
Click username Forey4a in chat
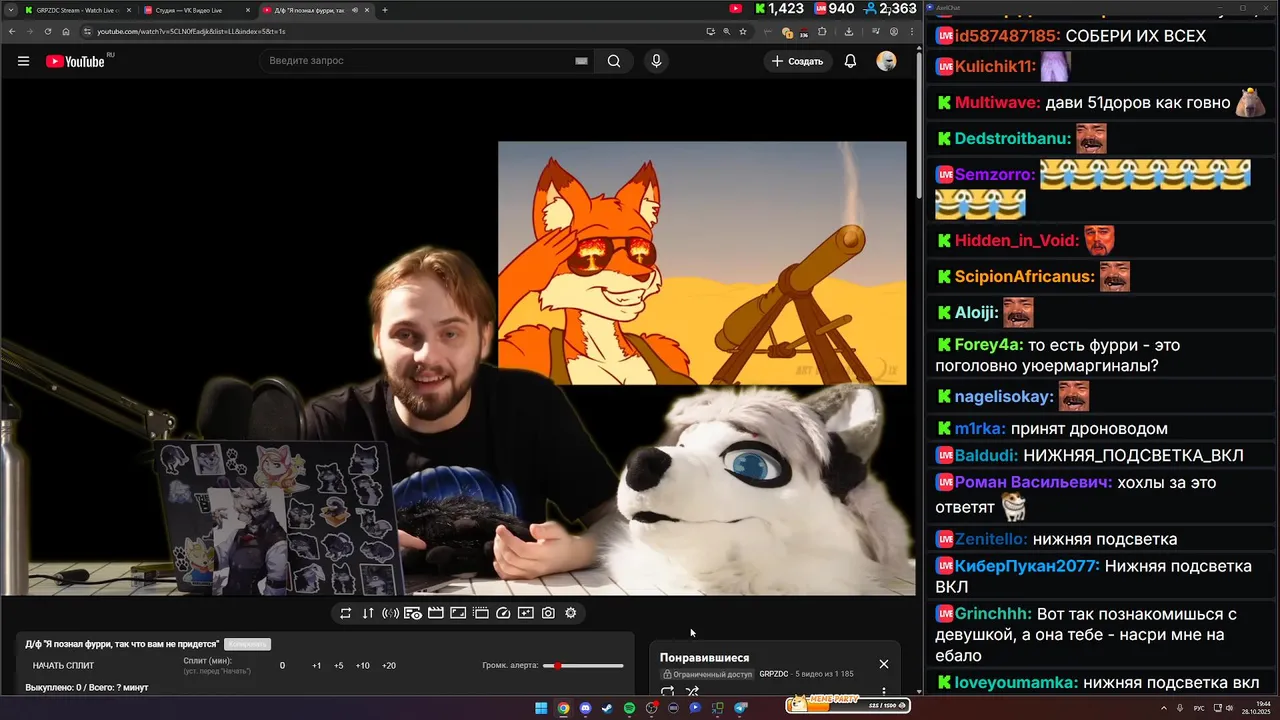pyautogui.click(x=986, y=345)
